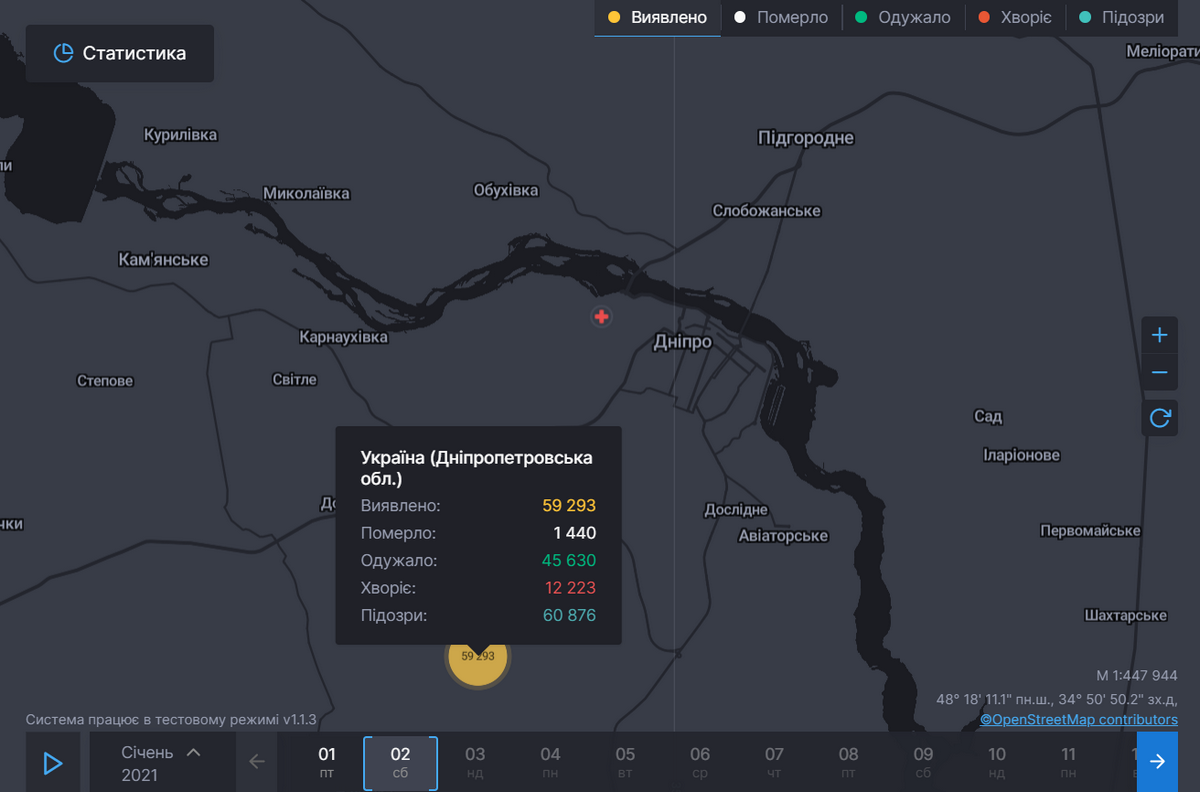Click the yellow 59 293 cluster marker
The width and height of the screenshot is (1200, 792).
(477, 657)
